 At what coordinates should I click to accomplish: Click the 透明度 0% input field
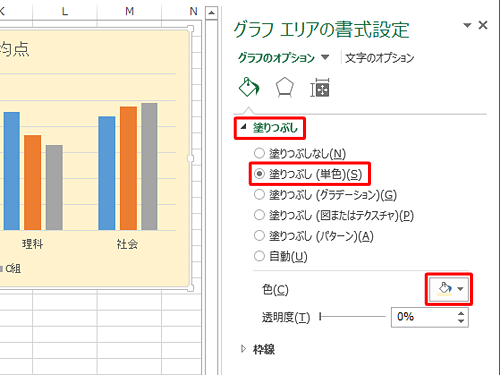pos(424,317)
